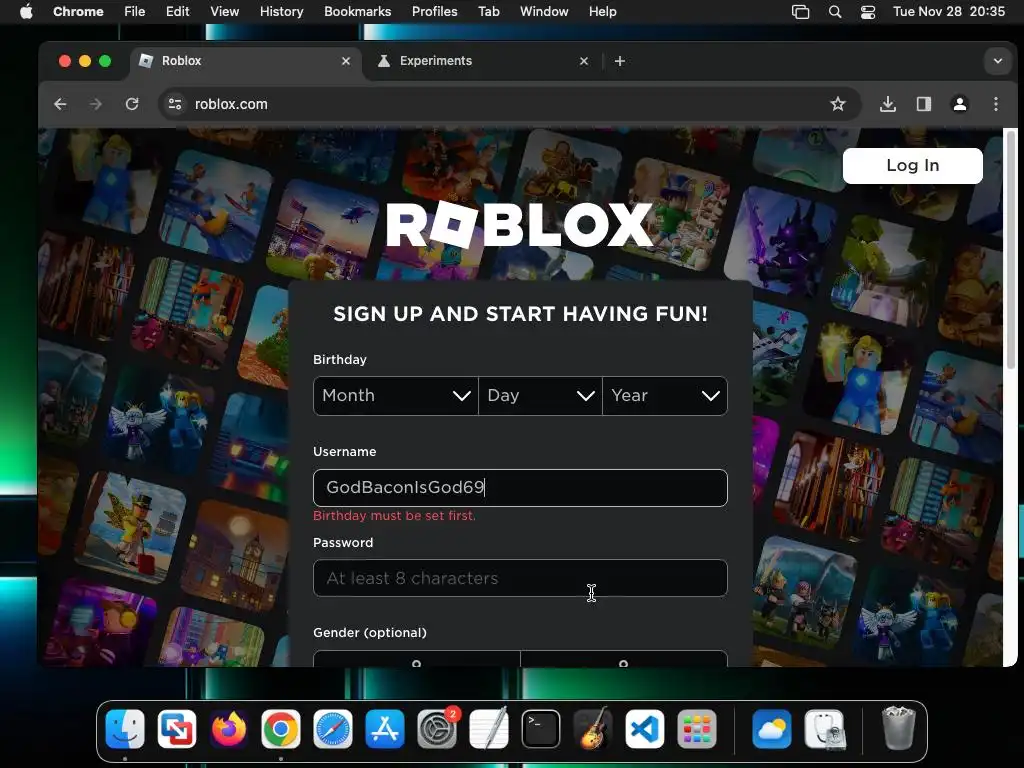
Task: Open the History menu
Action: pyautogui.click(x=281, y=11)
